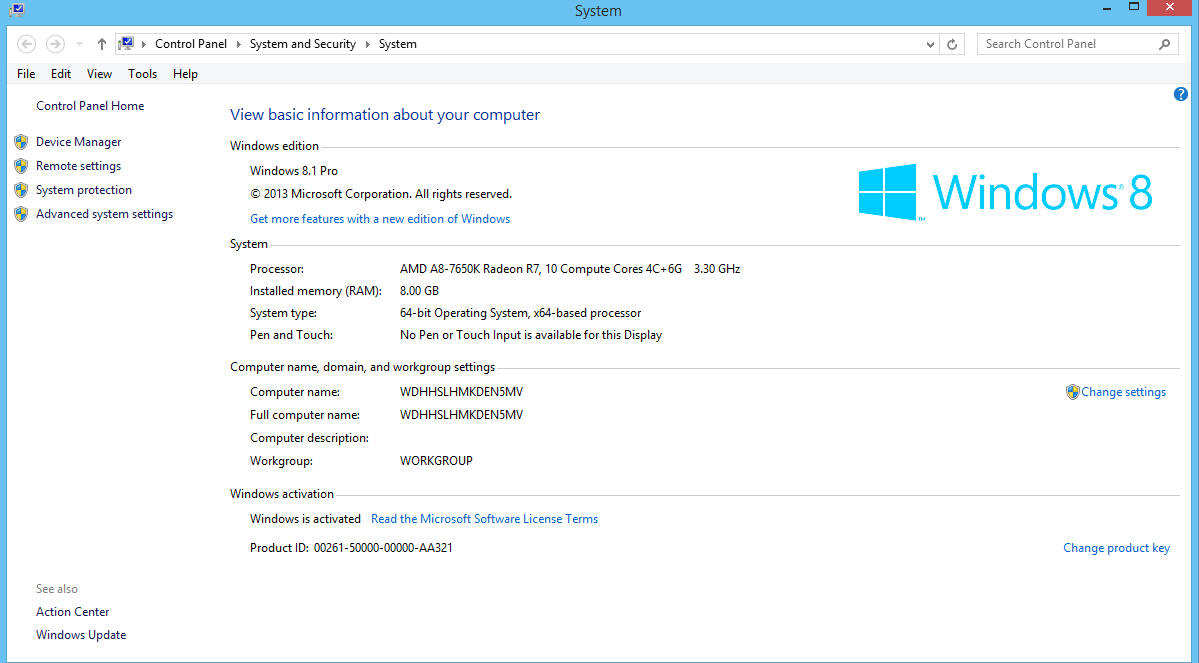Go up one level with Up arrow
Viewport: 1199px width, 663px height.
(x=102, y=44)
